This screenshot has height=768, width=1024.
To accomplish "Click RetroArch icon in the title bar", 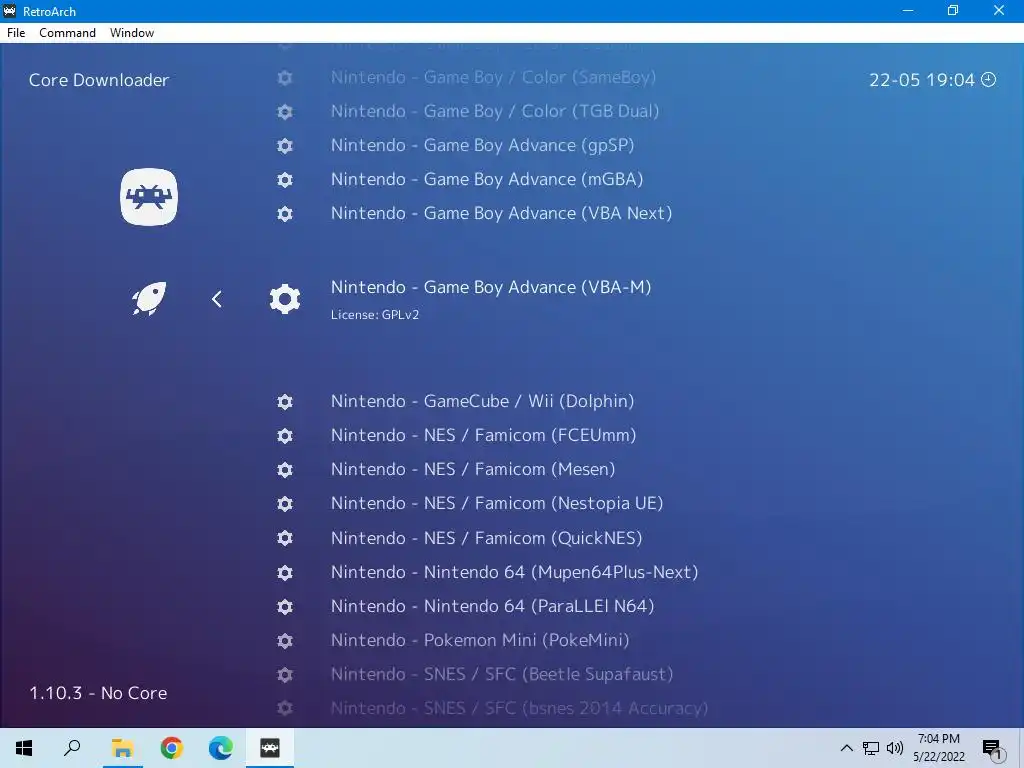I will tap(9, 11).
